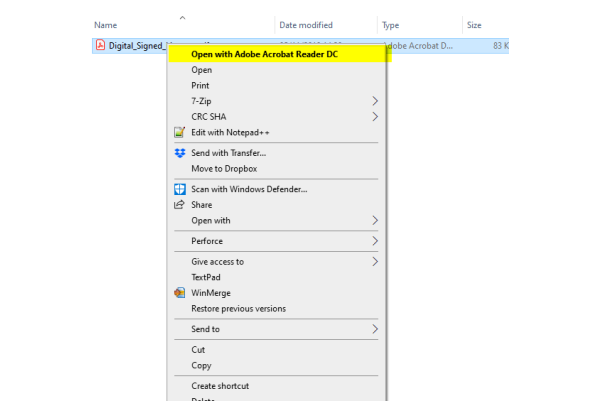The width and height of the screenshot is (605, 410).
Task: Choose Restore previous versions
Action: 277,309
